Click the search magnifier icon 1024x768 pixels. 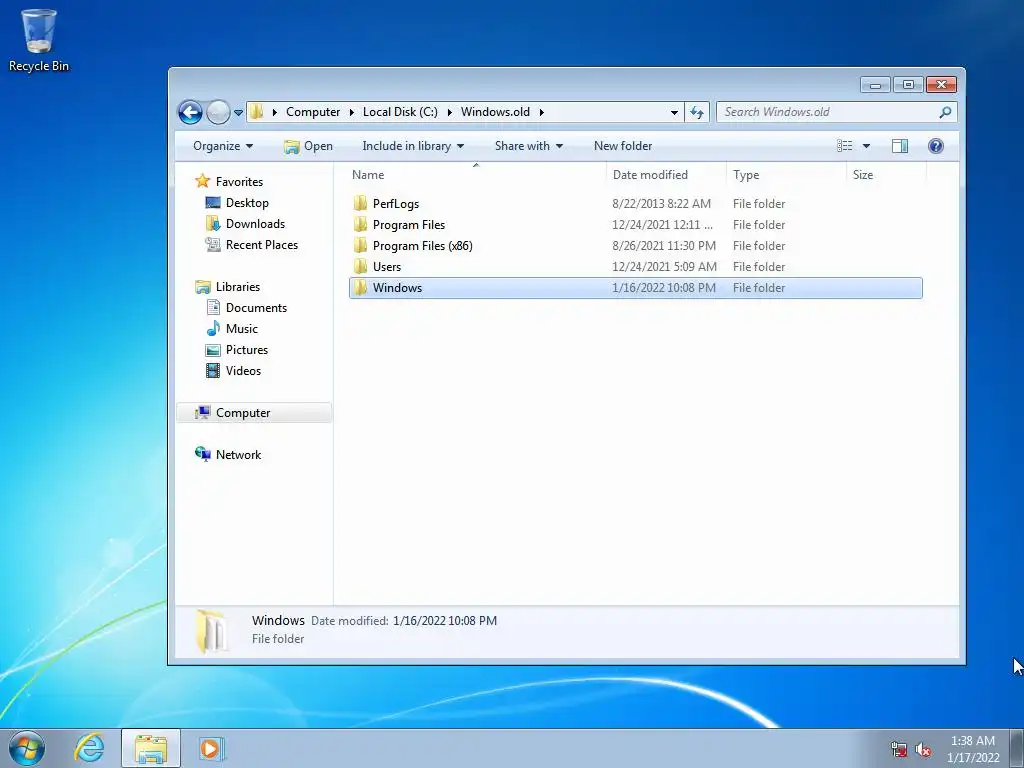tap(945, 112)
